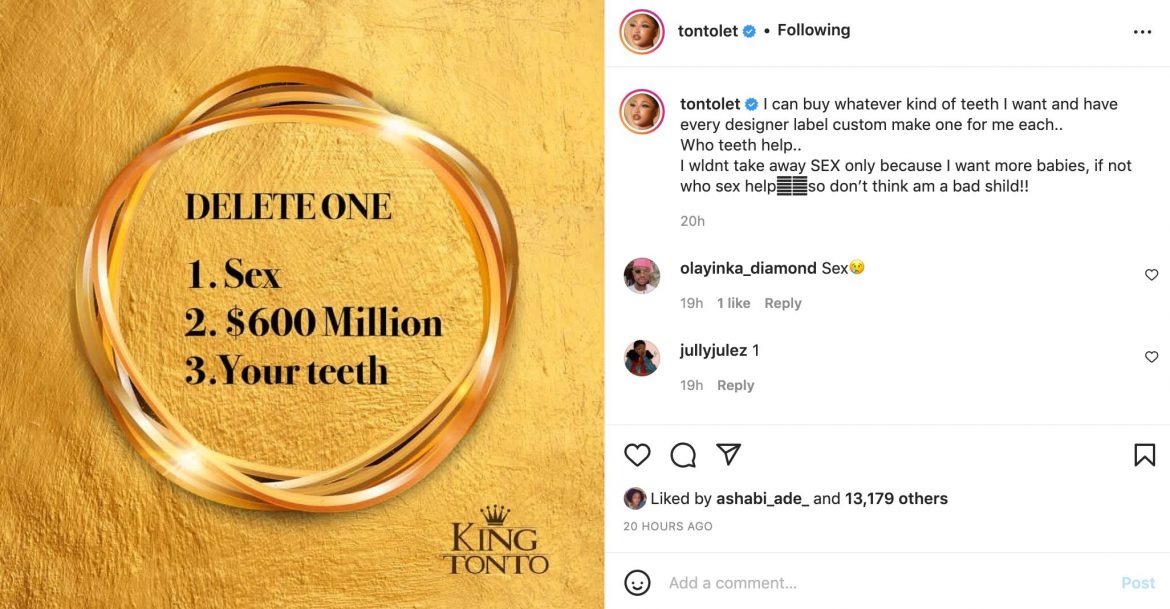Open the three-dot more options menu
The image size is (1170, 609).
[1142, 31]
